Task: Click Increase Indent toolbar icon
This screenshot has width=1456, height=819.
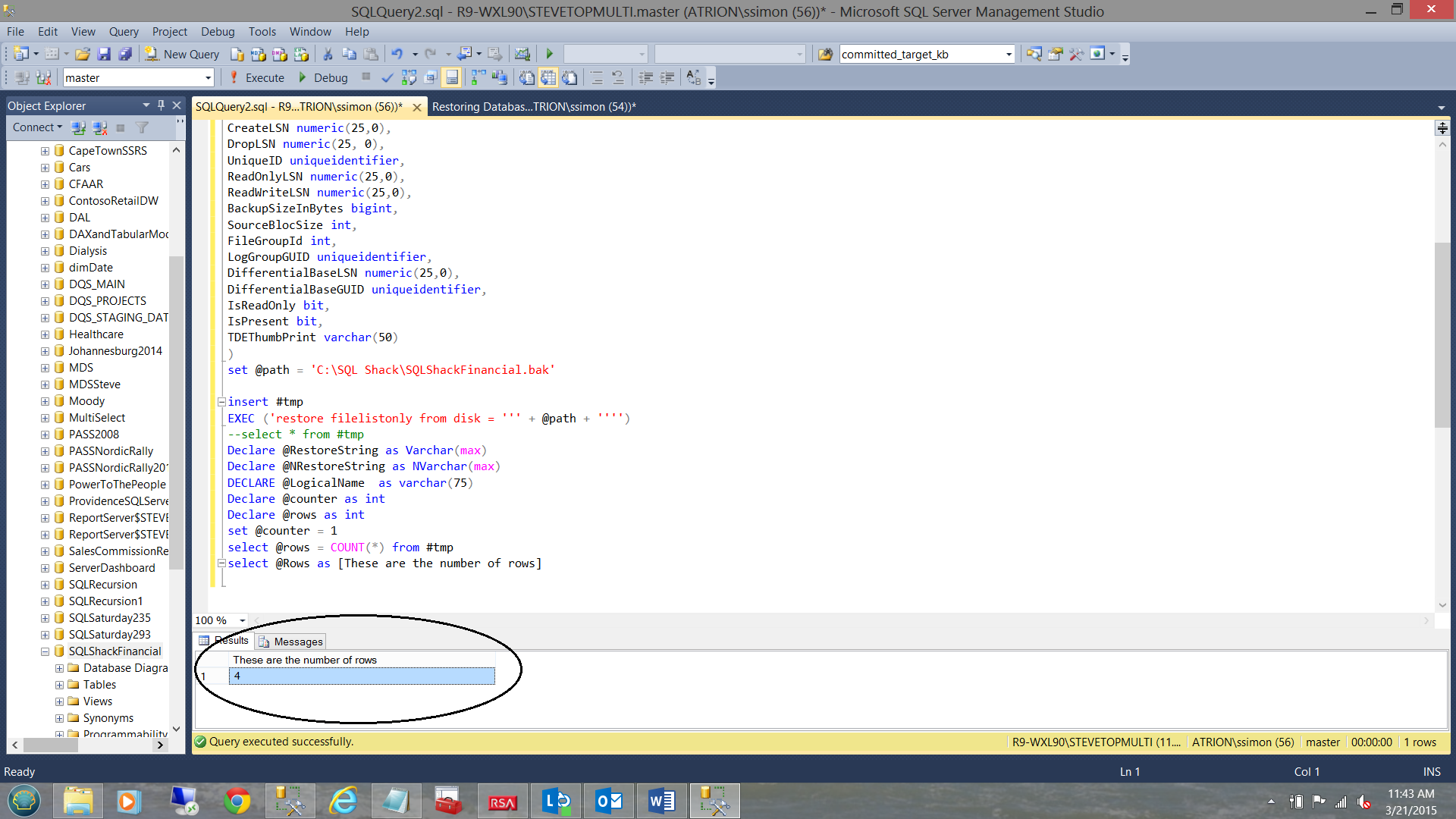Action: 667,77
